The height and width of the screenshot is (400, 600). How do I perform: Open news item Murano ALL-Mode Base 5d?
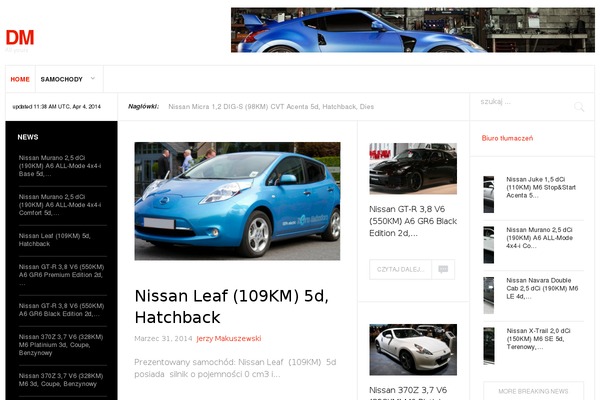(60, 166)
